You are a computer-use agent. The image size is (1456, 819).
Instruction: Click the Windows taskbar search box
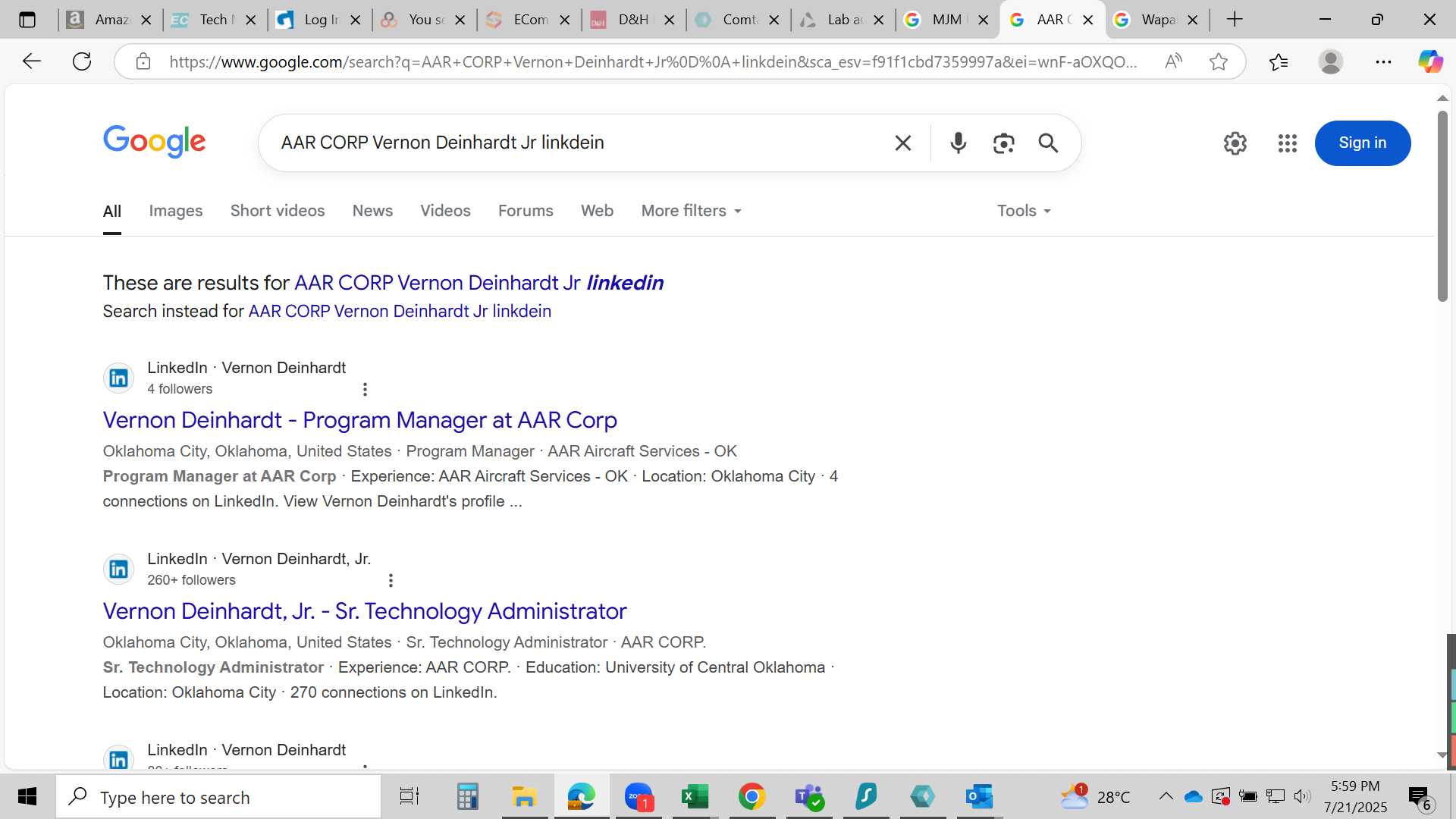[x=219, y=796]
